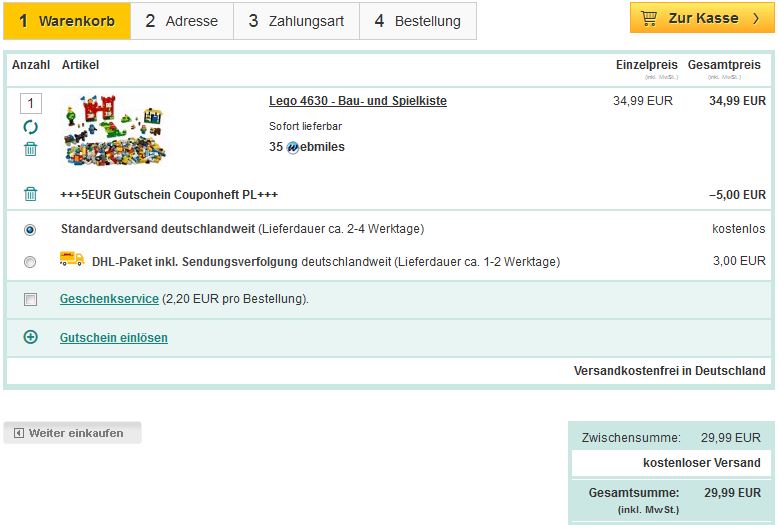
Task: Choose DHL-Paket shipping radio option
Action: point(30,262)
